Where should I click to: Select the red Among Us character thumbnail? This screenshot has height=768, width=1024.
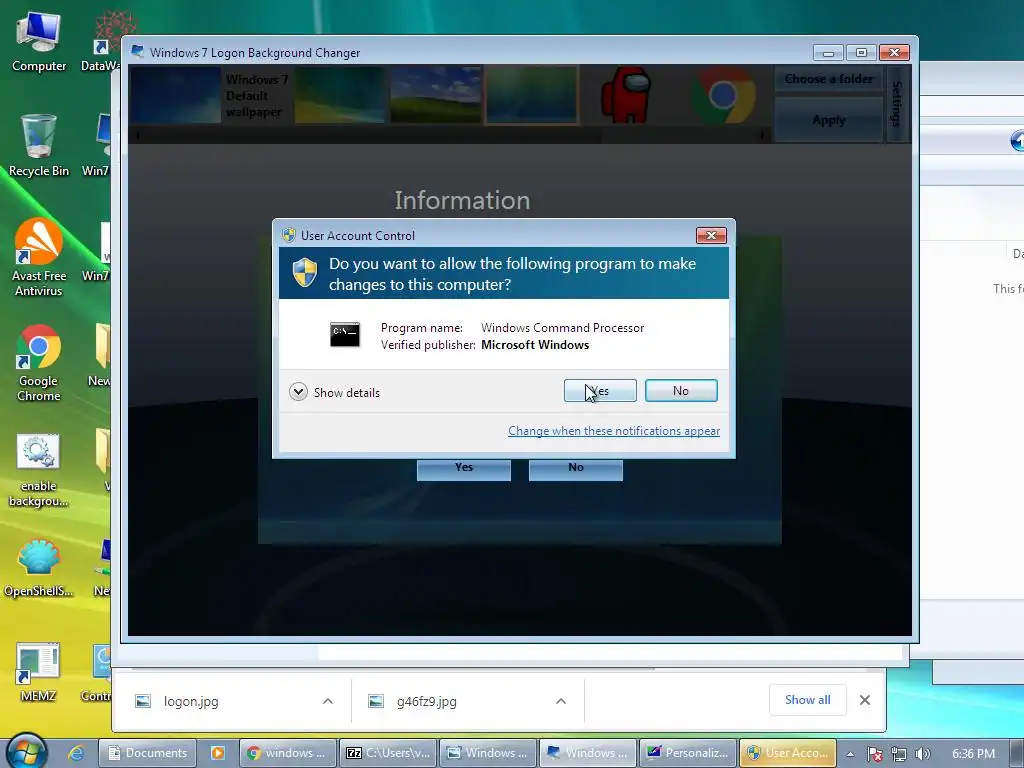pyautogui.click(x=626, y=95)
